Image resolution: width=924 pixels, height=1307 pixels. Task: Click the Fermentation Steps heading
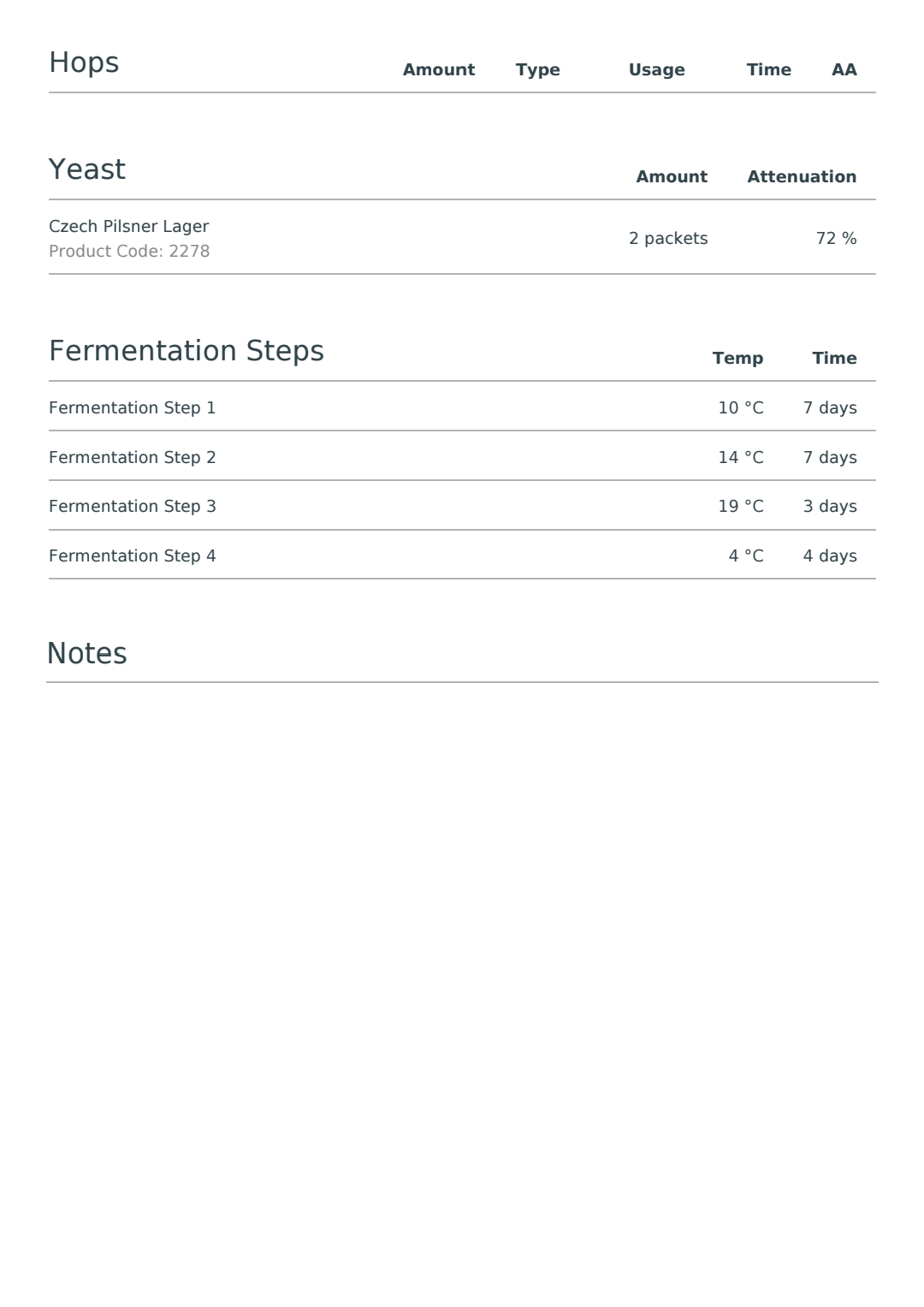click(187, 352)
